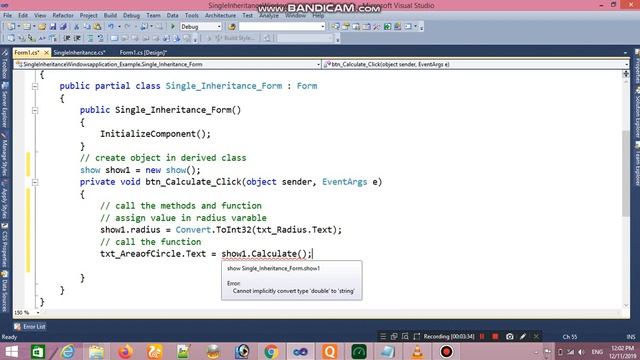Click the Start Debugging play icon
The width and height of the screenshot is (640, 360).
tap(173, 27)
